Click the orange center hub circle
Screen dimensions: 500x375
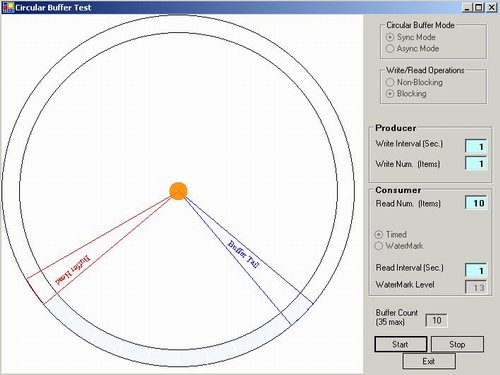click(x=178, y=191)
